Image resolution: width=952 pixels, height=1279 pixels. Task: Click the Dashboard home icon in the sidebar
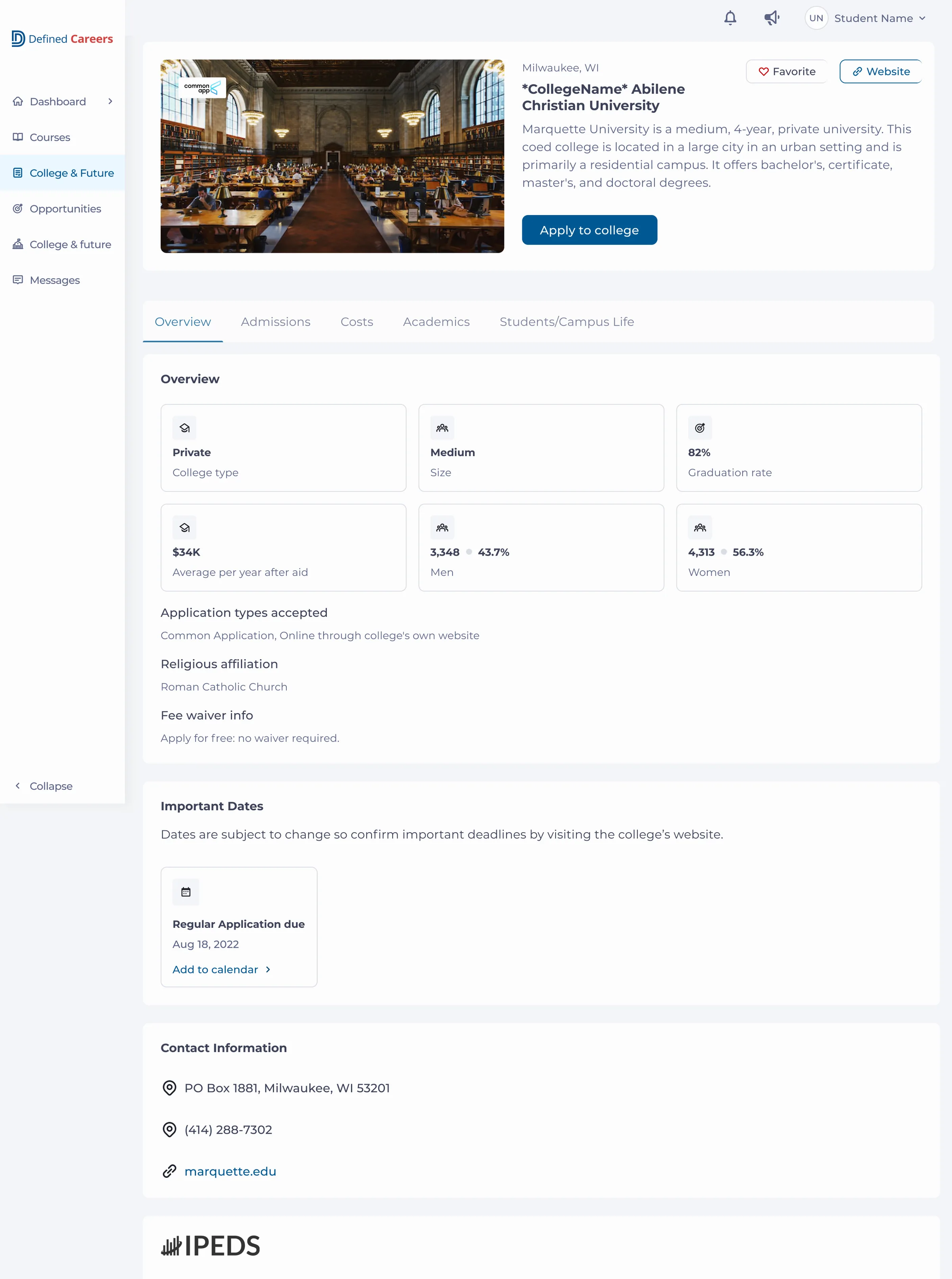coord(18,102)
